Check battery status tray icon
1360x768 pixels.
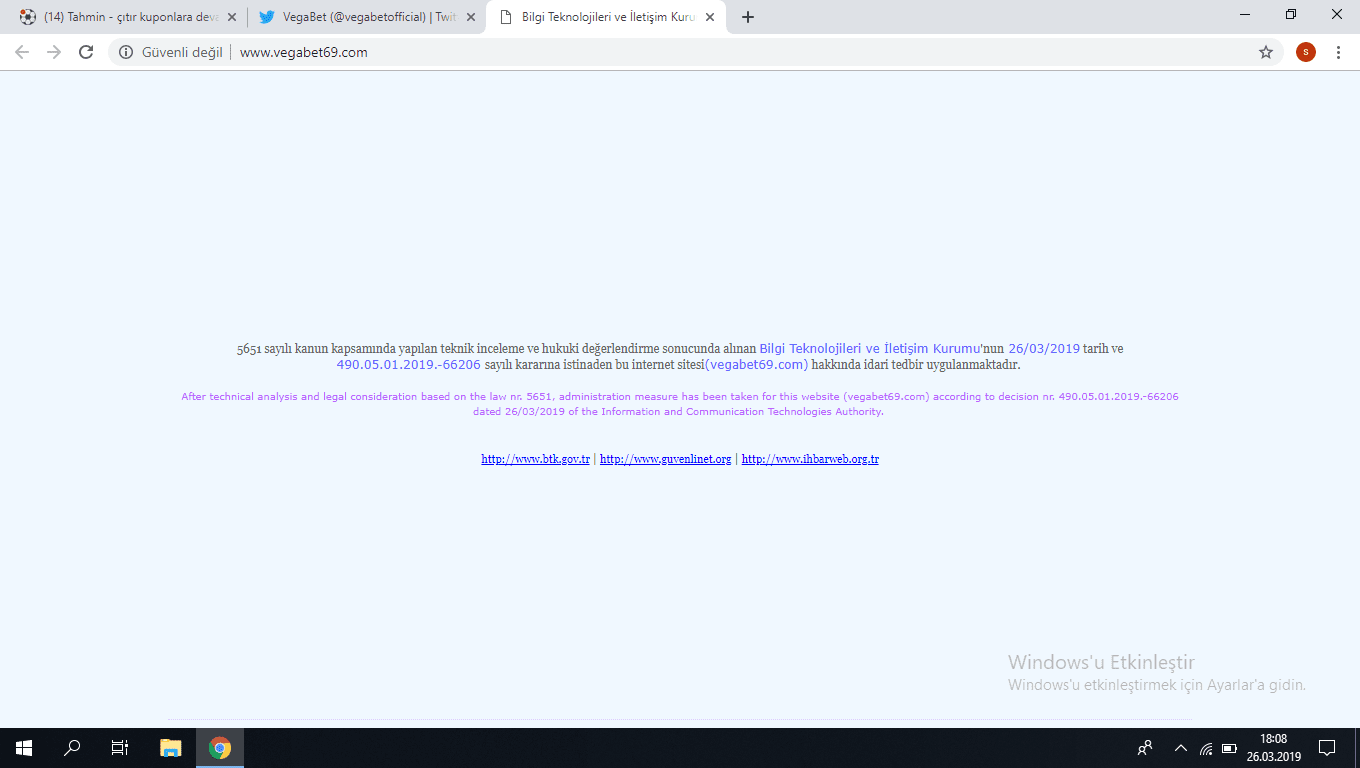coord(1229,748)
